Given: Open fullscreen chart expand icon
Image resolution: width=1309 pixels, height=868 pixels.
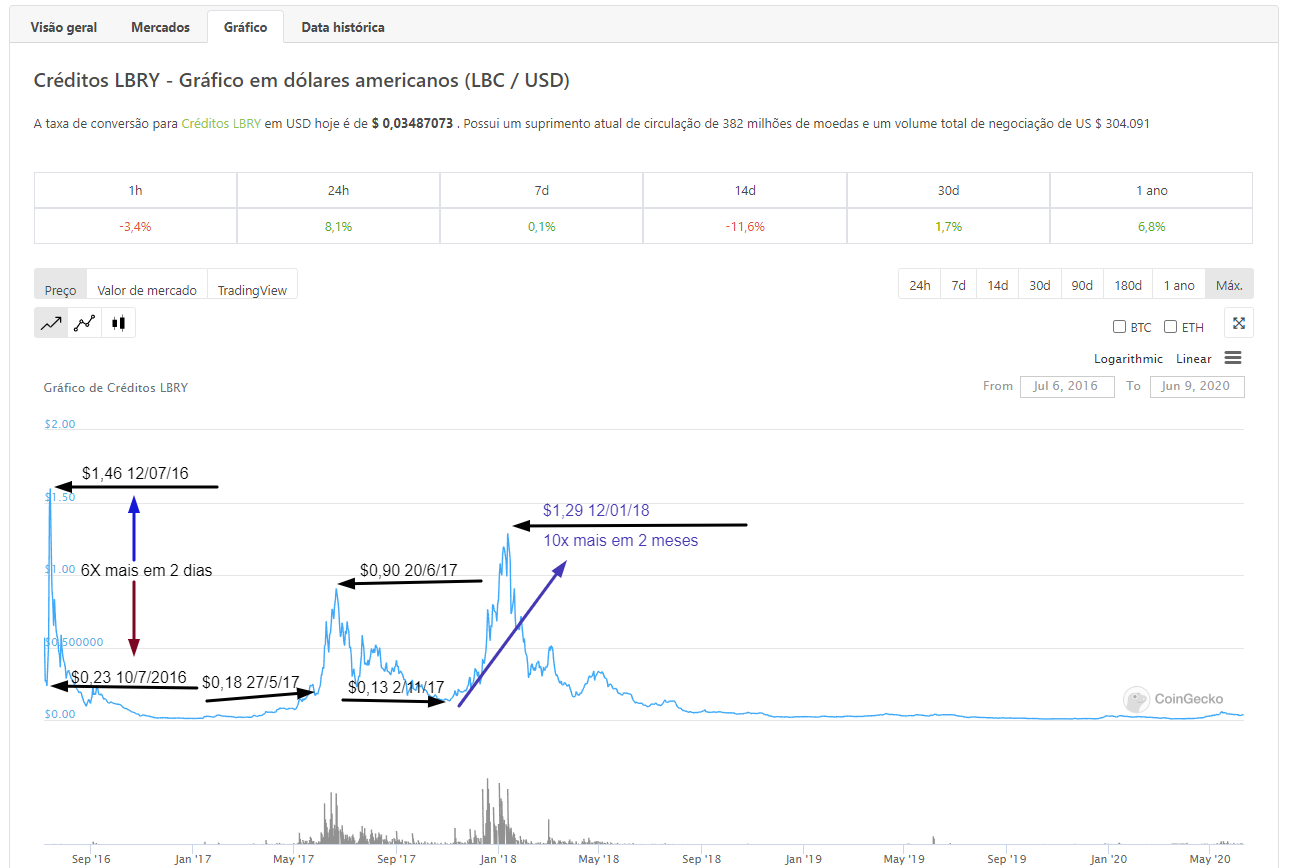Looking at the screenshot, I should tap(1238, 323).
